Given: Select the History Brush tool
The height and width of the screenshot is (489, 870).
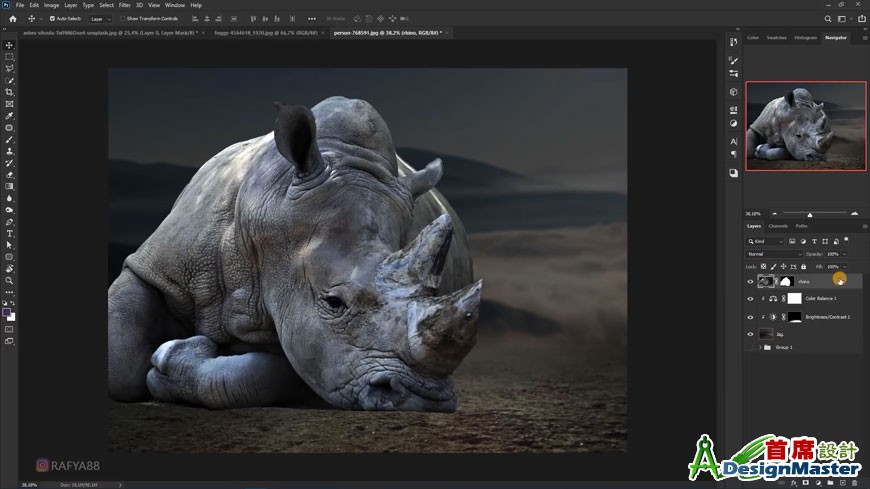Looking at the screenshot, I should click(x=9, y=163).
